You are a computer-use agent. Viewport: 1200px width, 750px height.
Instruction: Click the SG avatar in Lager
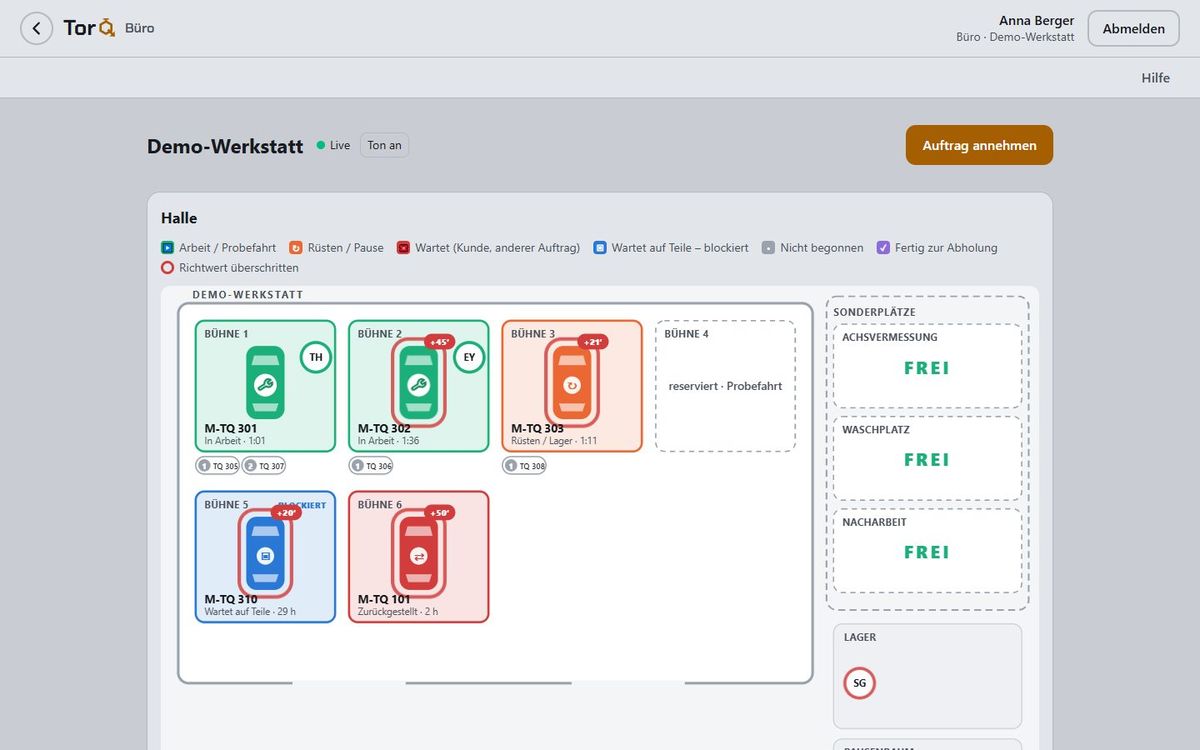[860, 684]
